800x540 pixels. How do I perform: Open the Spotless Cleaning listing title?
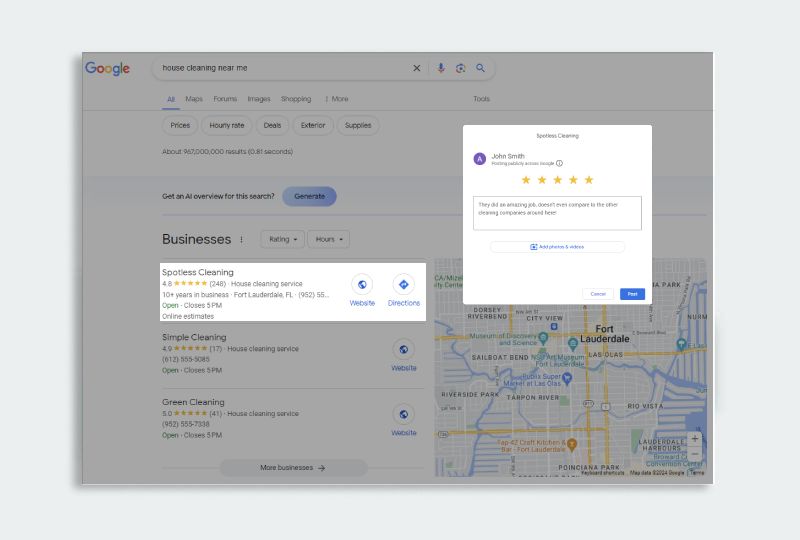[x=197, y=273]
